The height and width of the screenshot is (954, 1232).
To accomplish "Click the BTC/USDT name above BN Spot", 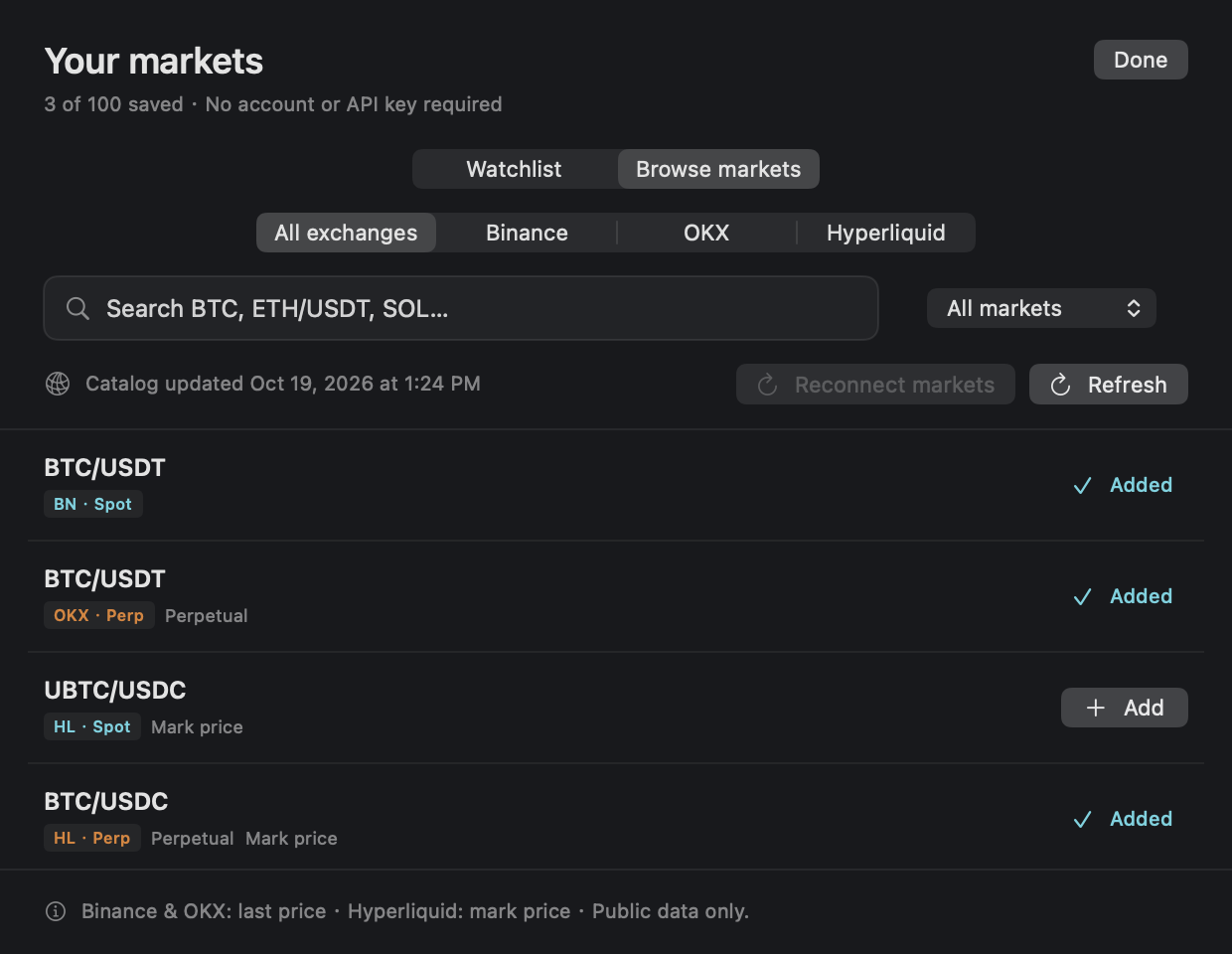I will (x=105, y=467).
